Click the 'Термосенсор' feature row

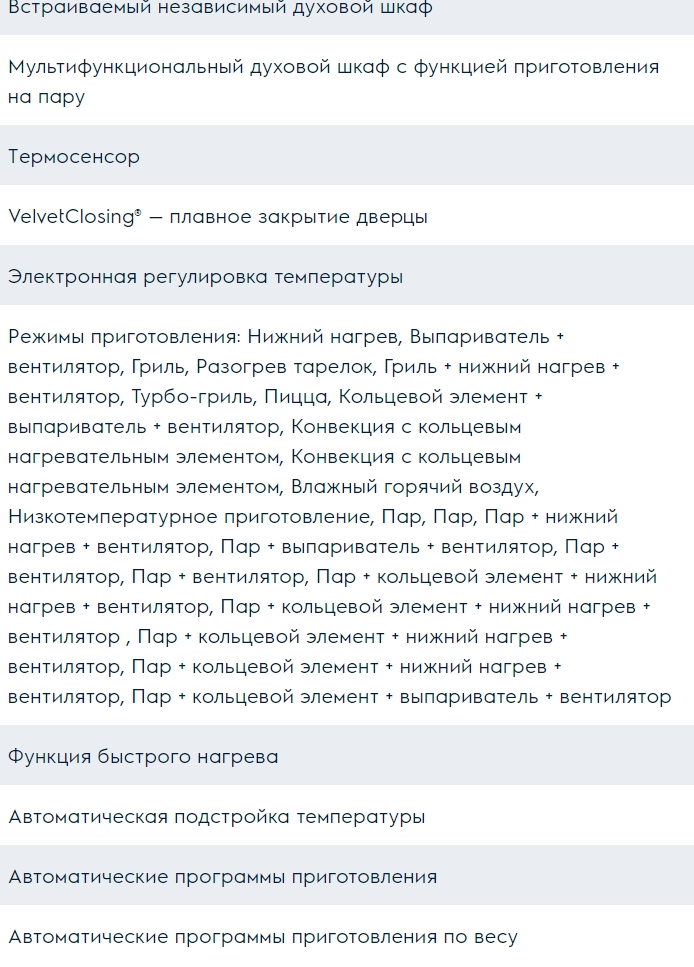point(74,157)
